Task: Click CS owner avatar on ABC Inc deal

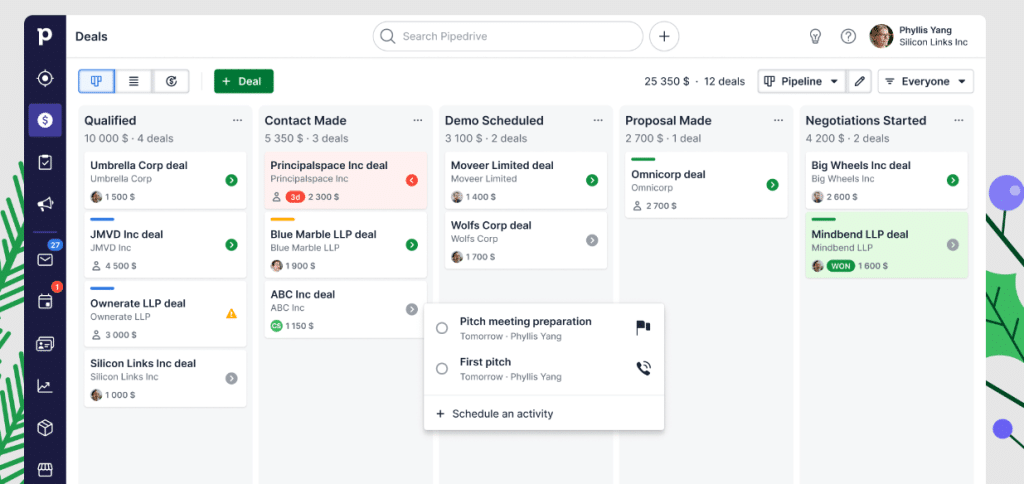Action: 276,325
